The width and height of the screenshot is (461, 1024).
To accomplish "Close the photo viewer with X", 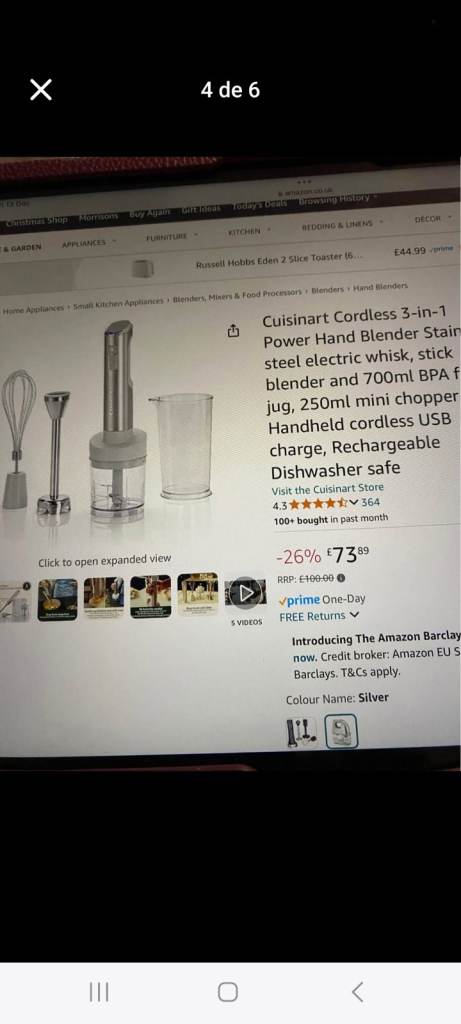I will (40, 89).
